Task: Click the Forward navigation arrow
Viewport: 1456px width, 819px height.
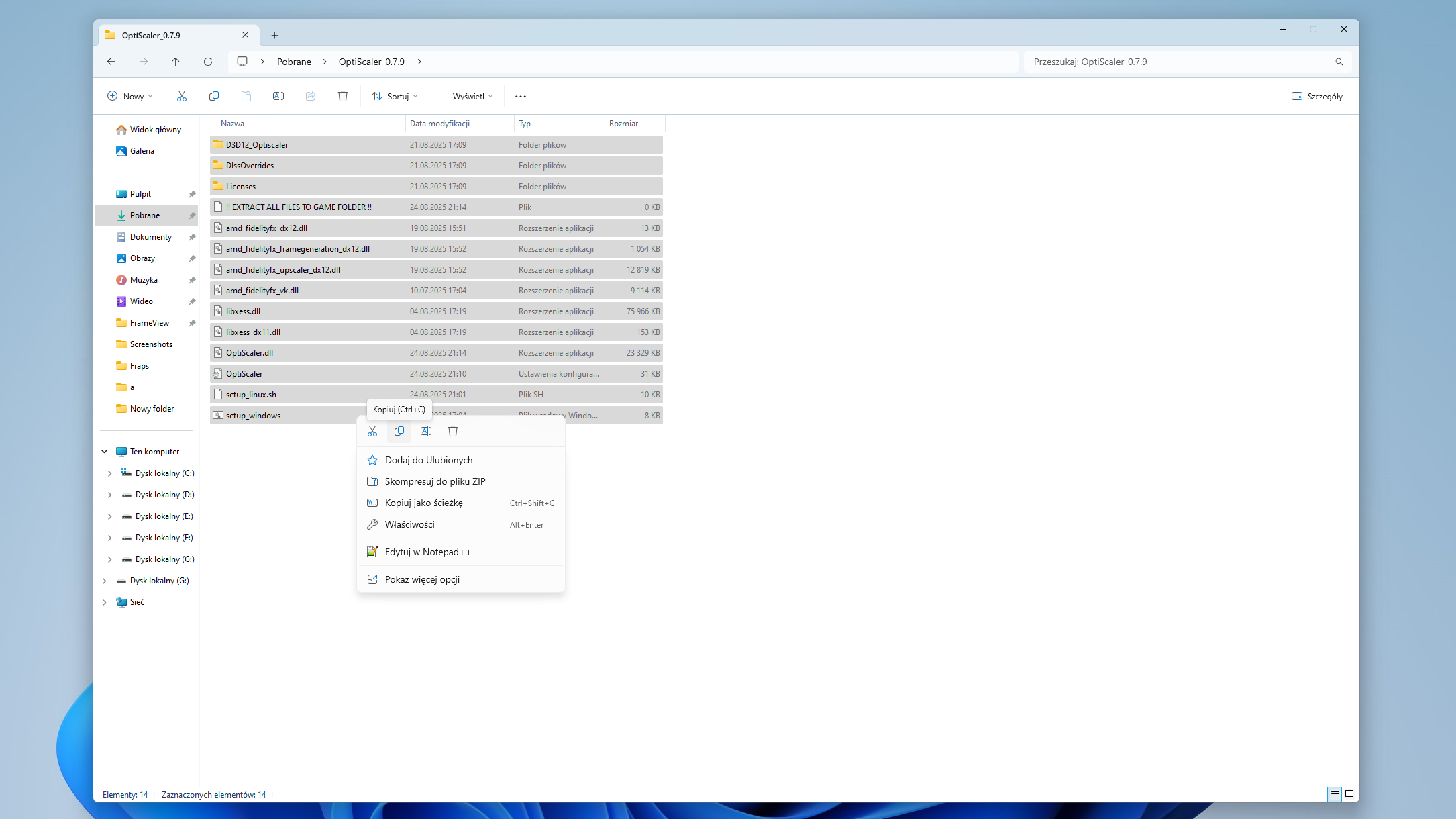Action: (144, 62)
